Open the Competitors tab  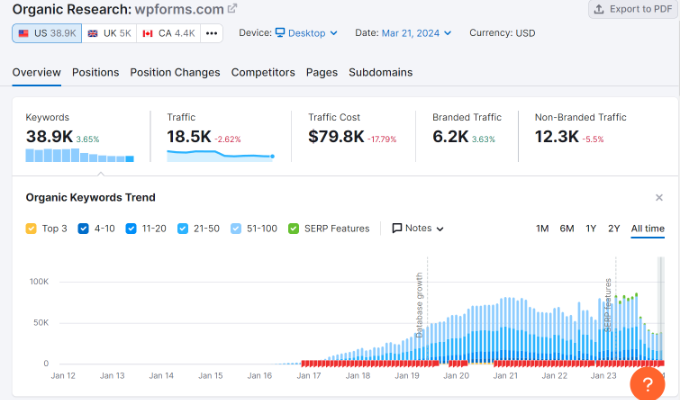pos(263,72)
